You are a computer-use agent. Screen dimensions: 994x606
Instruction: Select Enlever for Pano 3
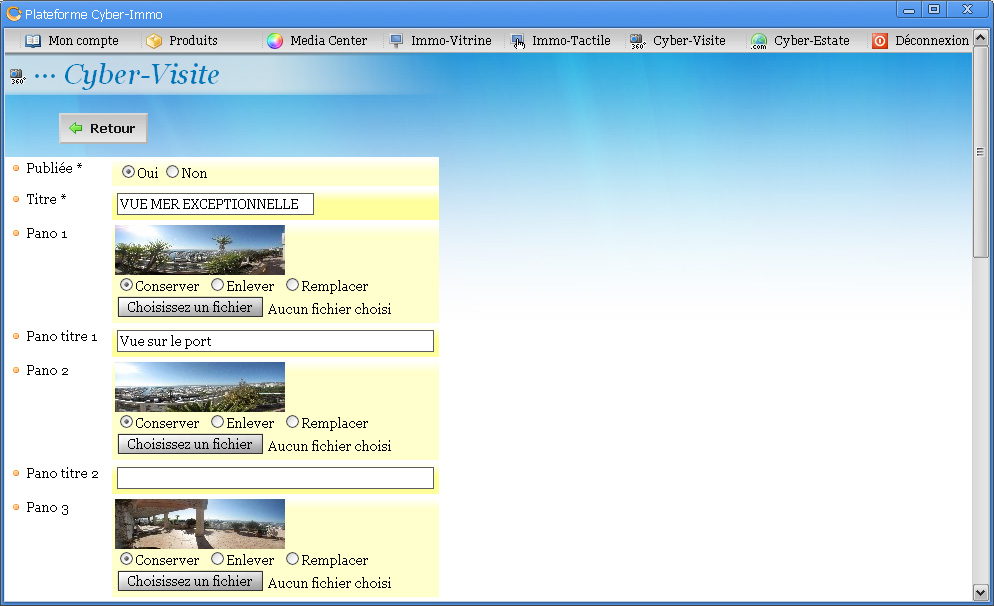click(217, 558)
